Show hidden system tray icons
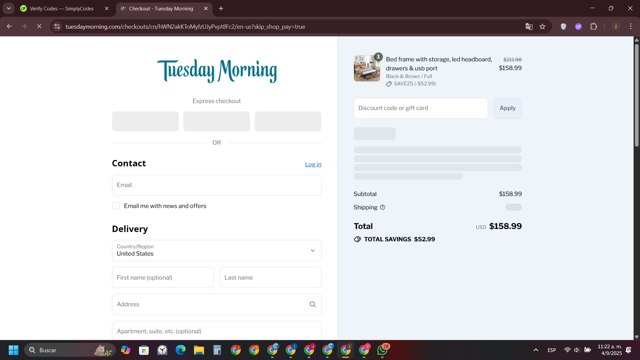 536,350
